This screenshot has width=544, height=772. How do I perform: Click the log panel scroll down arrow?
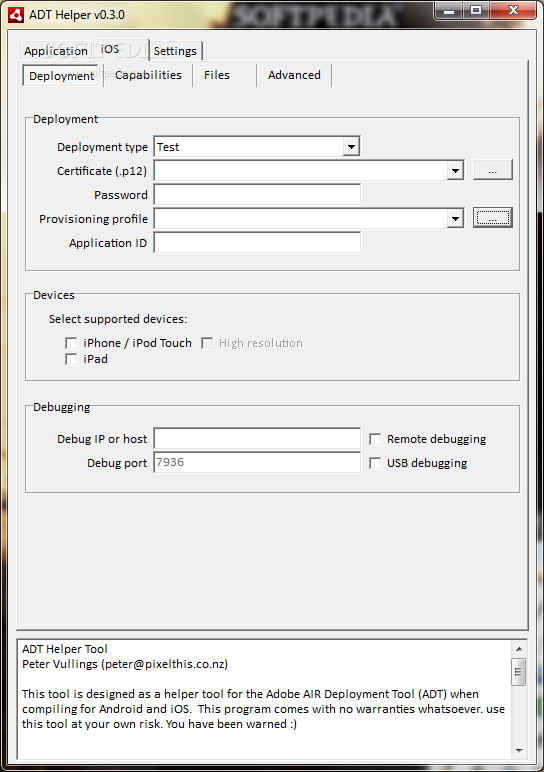pos(519,751)
